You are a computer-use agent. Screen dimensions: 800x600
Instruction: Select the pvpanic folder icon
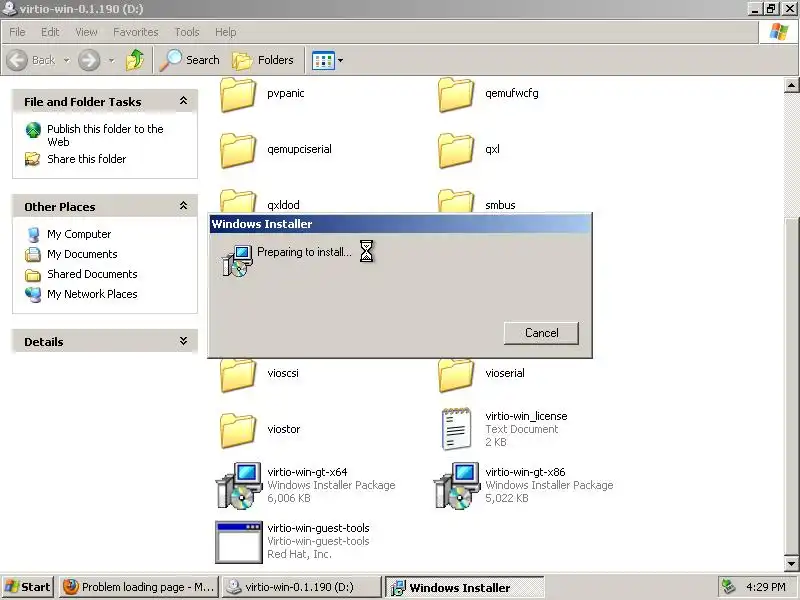pos(238,95)
